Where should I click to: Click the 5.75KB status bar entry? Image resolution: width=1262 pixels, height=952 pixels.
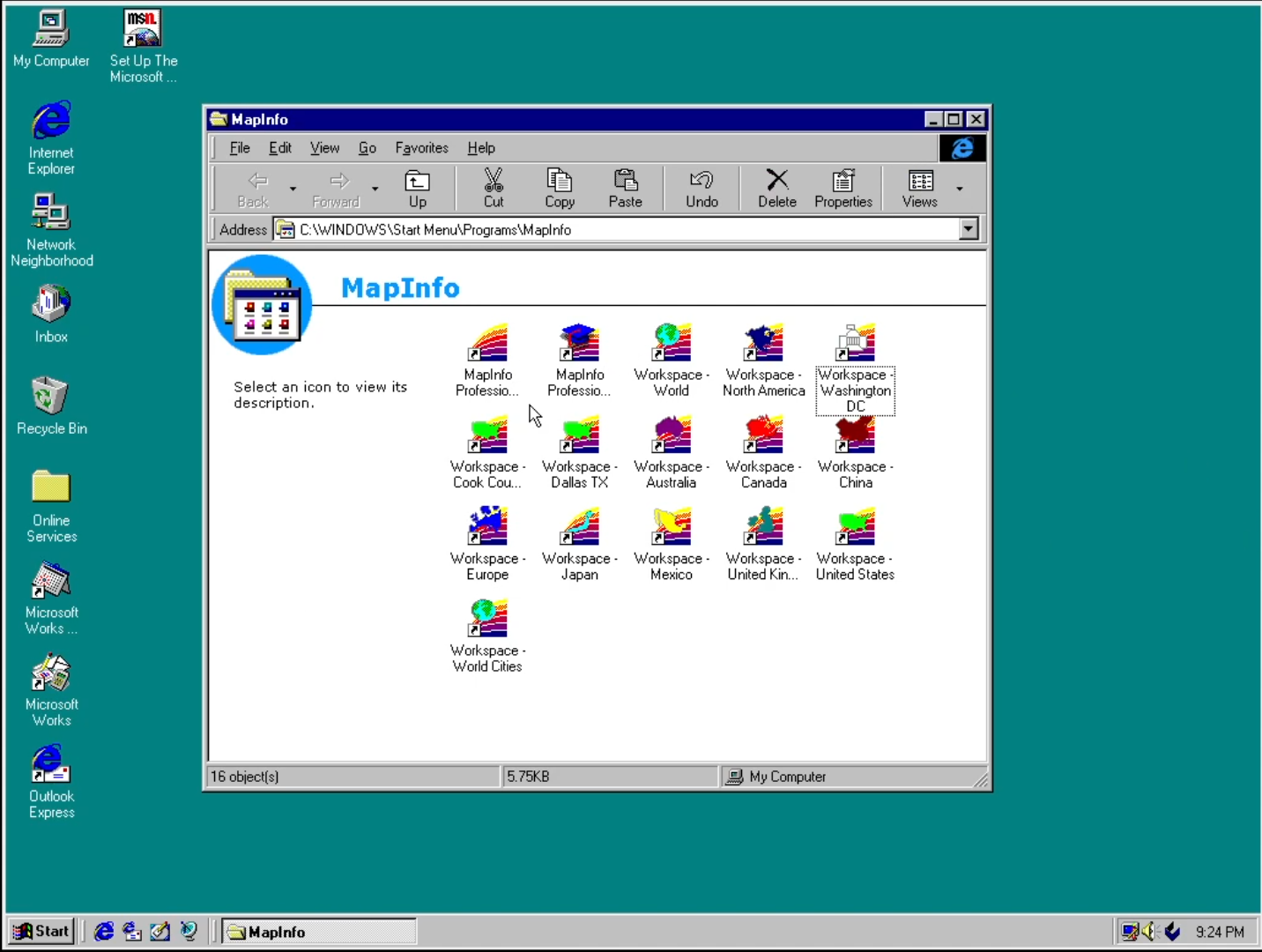(528, 777)
